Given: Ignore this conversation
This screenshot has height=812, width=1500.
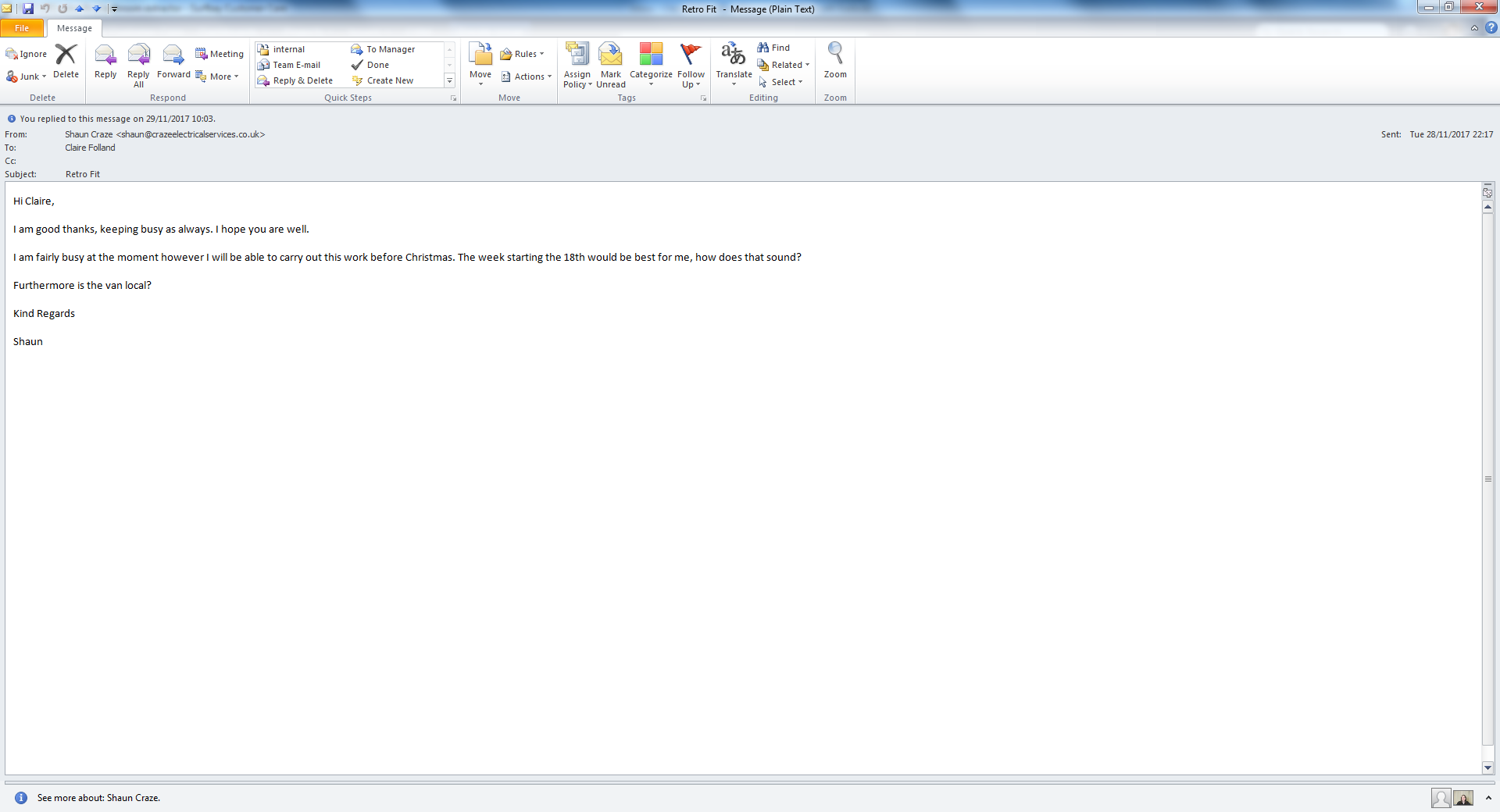Looking at the screenshot, I should [27, 54].
